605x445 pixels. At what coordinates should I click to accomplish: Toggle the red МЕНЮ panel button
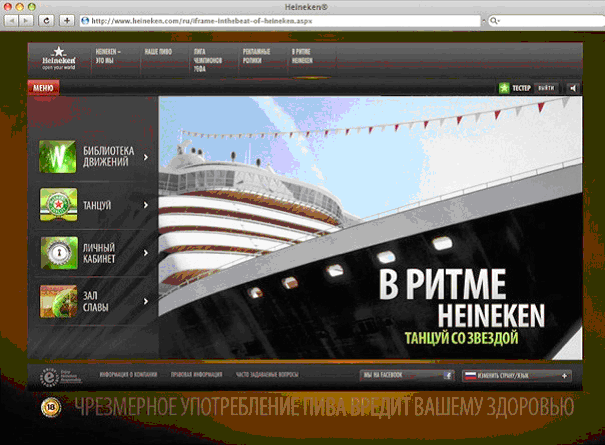pos(44,88)
